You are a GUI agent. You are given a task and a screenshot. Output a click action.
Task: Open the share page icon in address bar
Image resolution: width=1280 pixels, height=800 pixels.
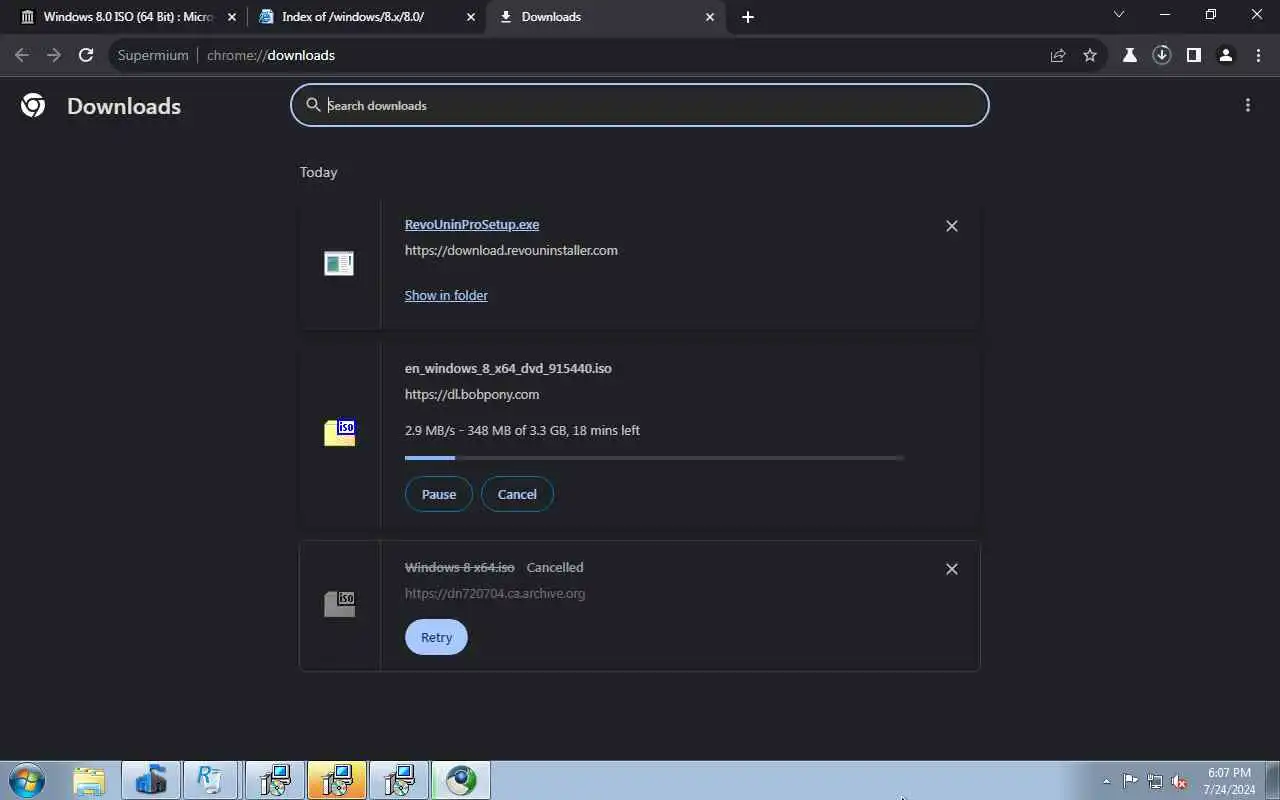[x=1058, y=55]
